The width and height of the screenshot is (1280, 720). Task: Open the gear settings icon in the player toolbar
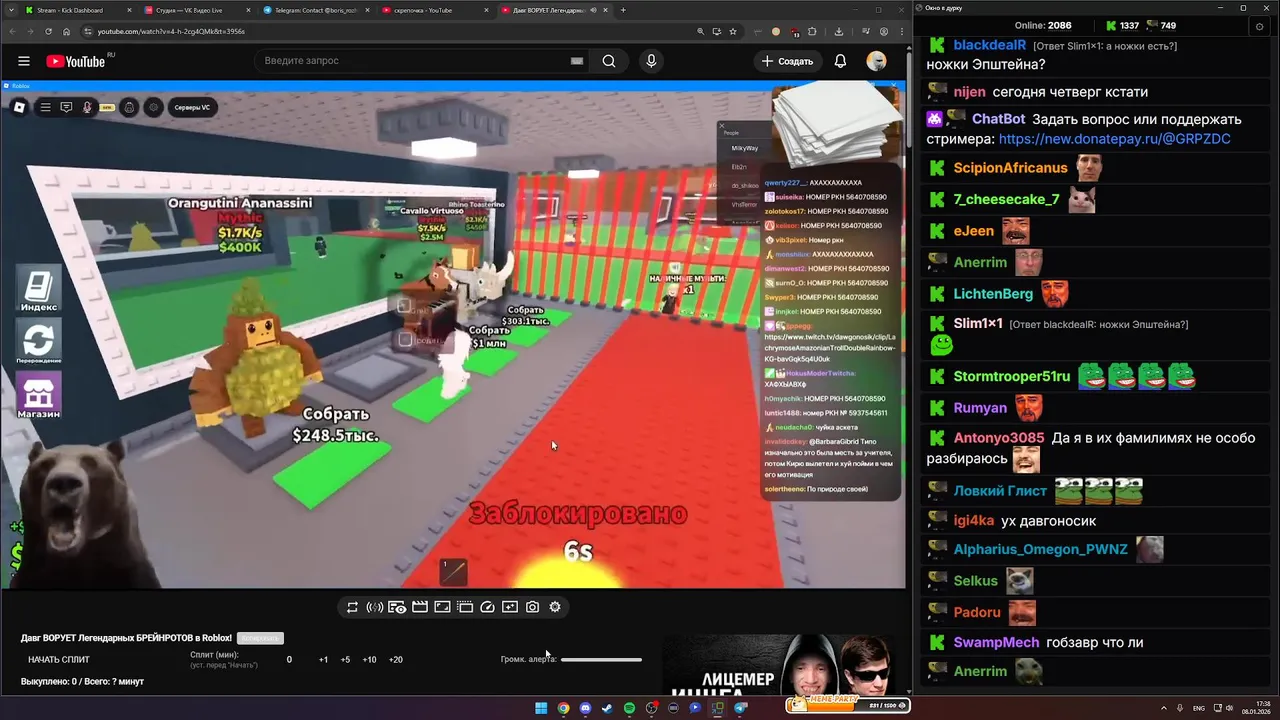click(x=555, y=607)
